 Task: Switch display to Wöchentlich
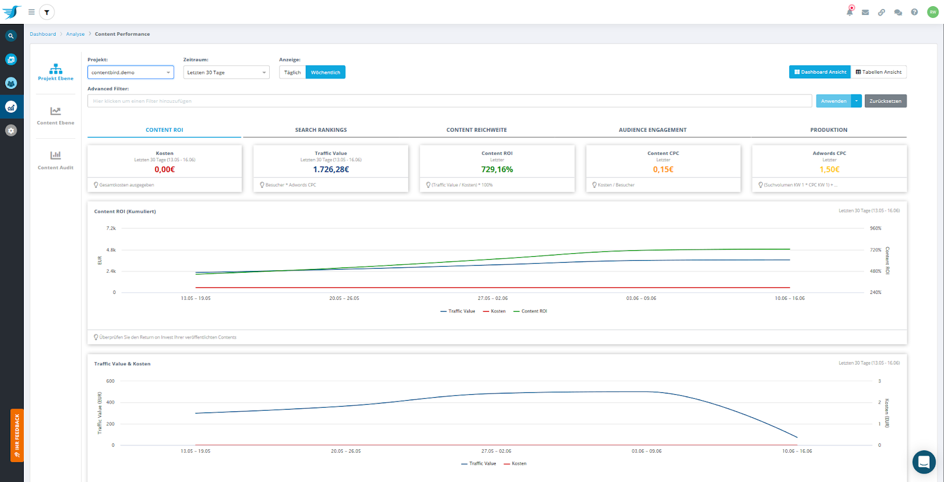[325, 72]
